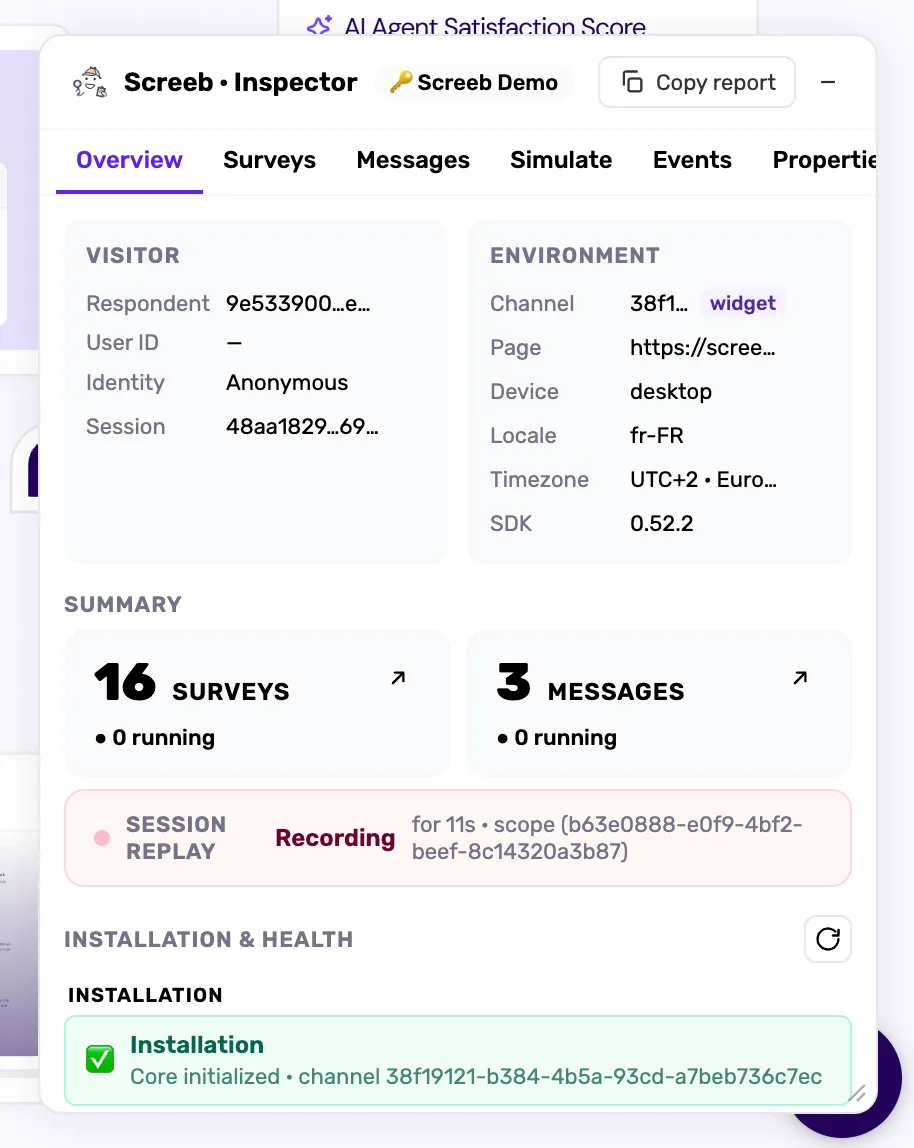Click the User ID dash value
Viewport: 914px width, 1148px height.
234,343
